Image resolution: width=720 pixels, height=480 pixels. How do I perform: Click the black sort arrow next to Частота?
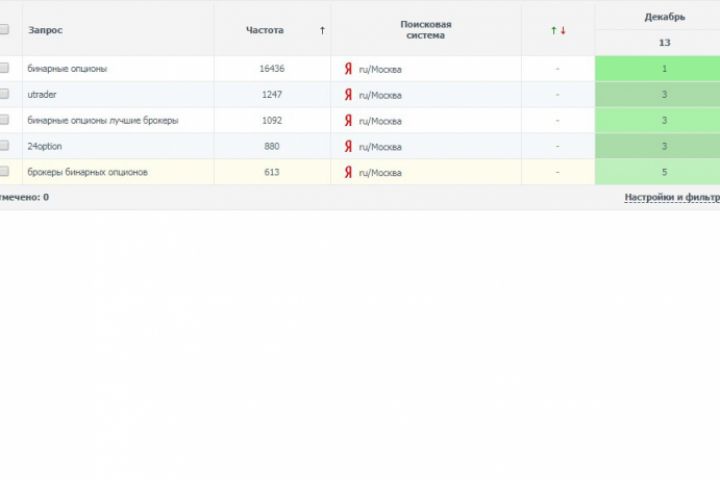click(322, 30)
